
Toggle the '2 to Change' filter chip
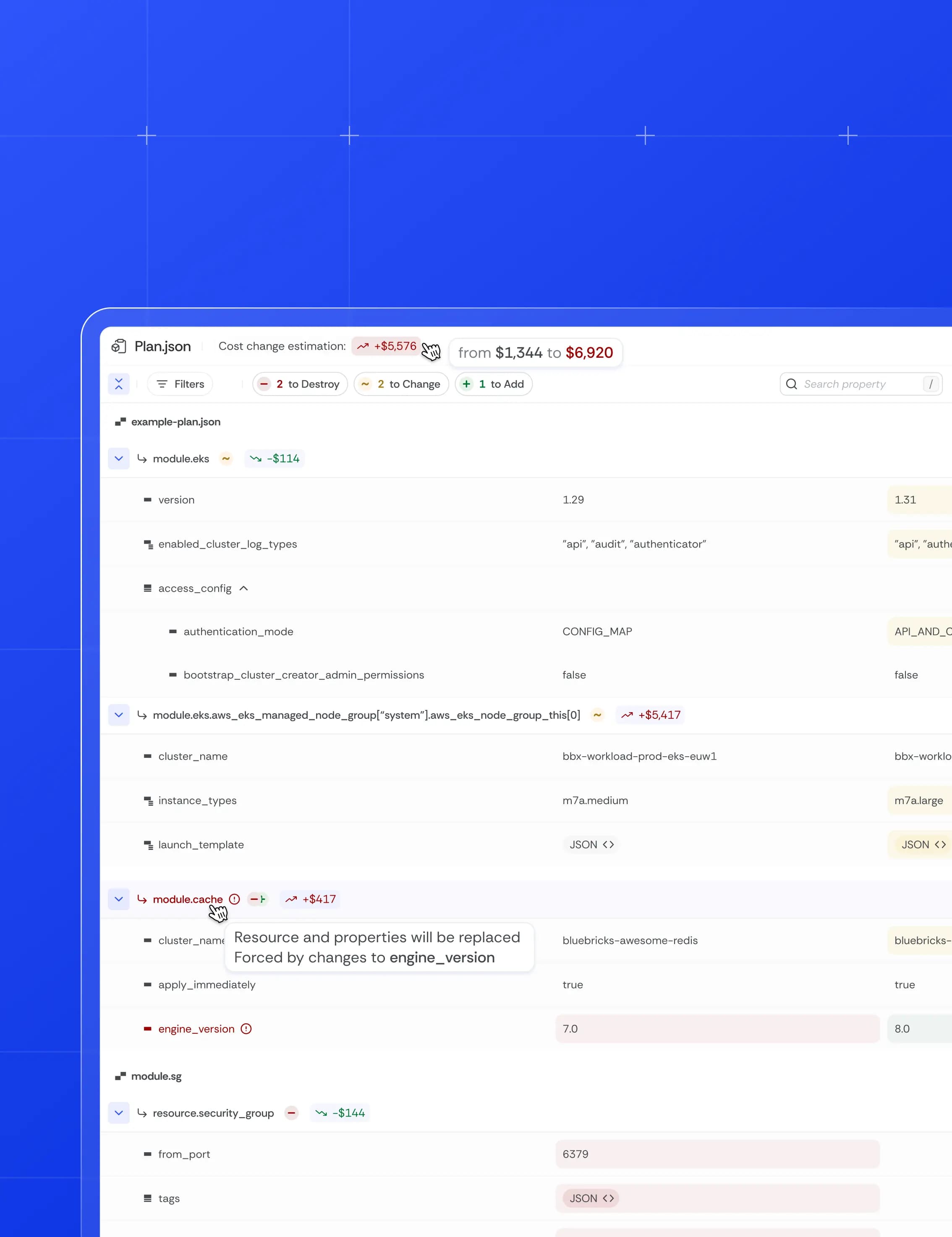(401, 384)
